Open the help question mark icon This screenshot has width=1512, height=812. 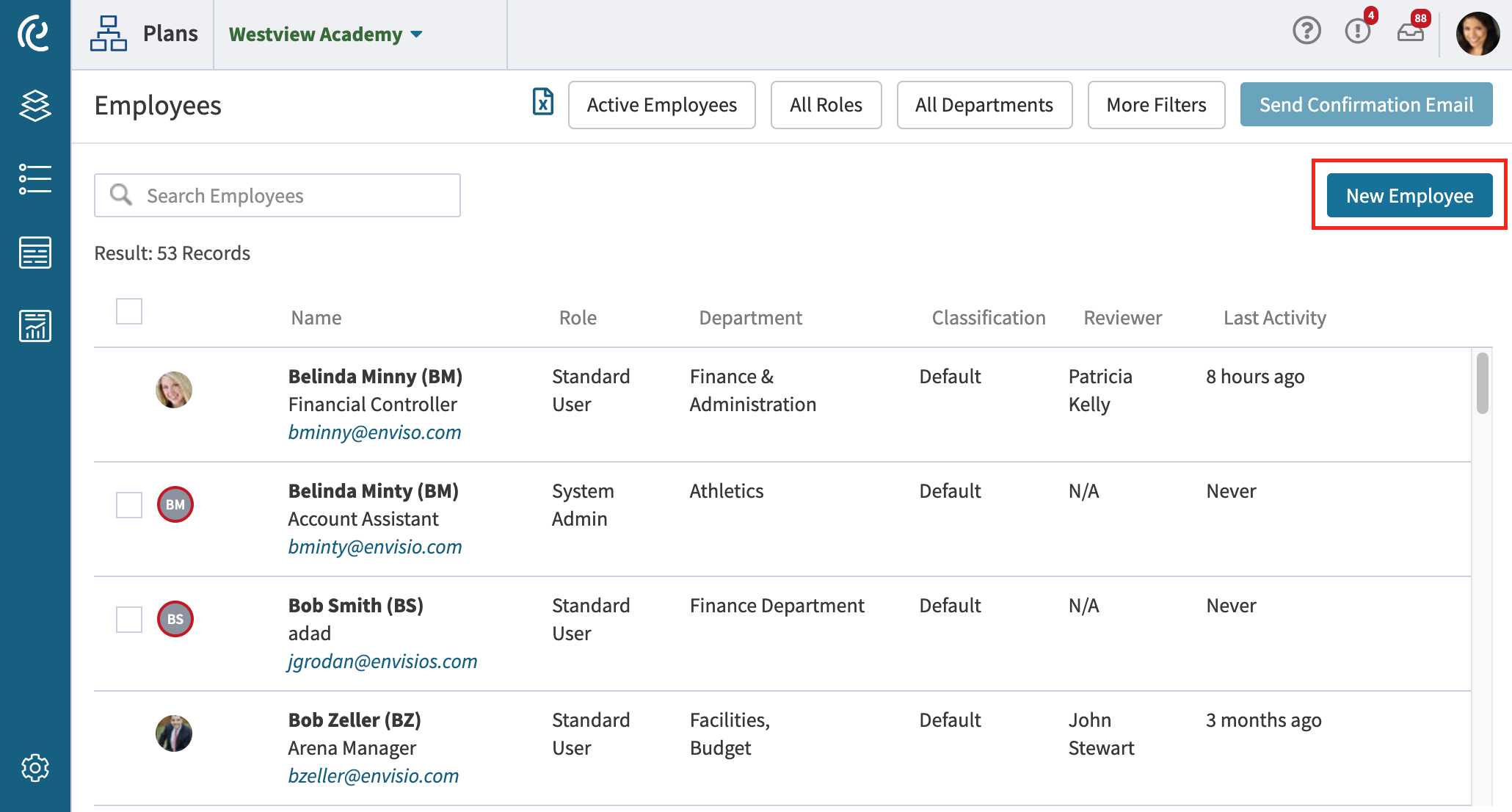[1306, 31]
